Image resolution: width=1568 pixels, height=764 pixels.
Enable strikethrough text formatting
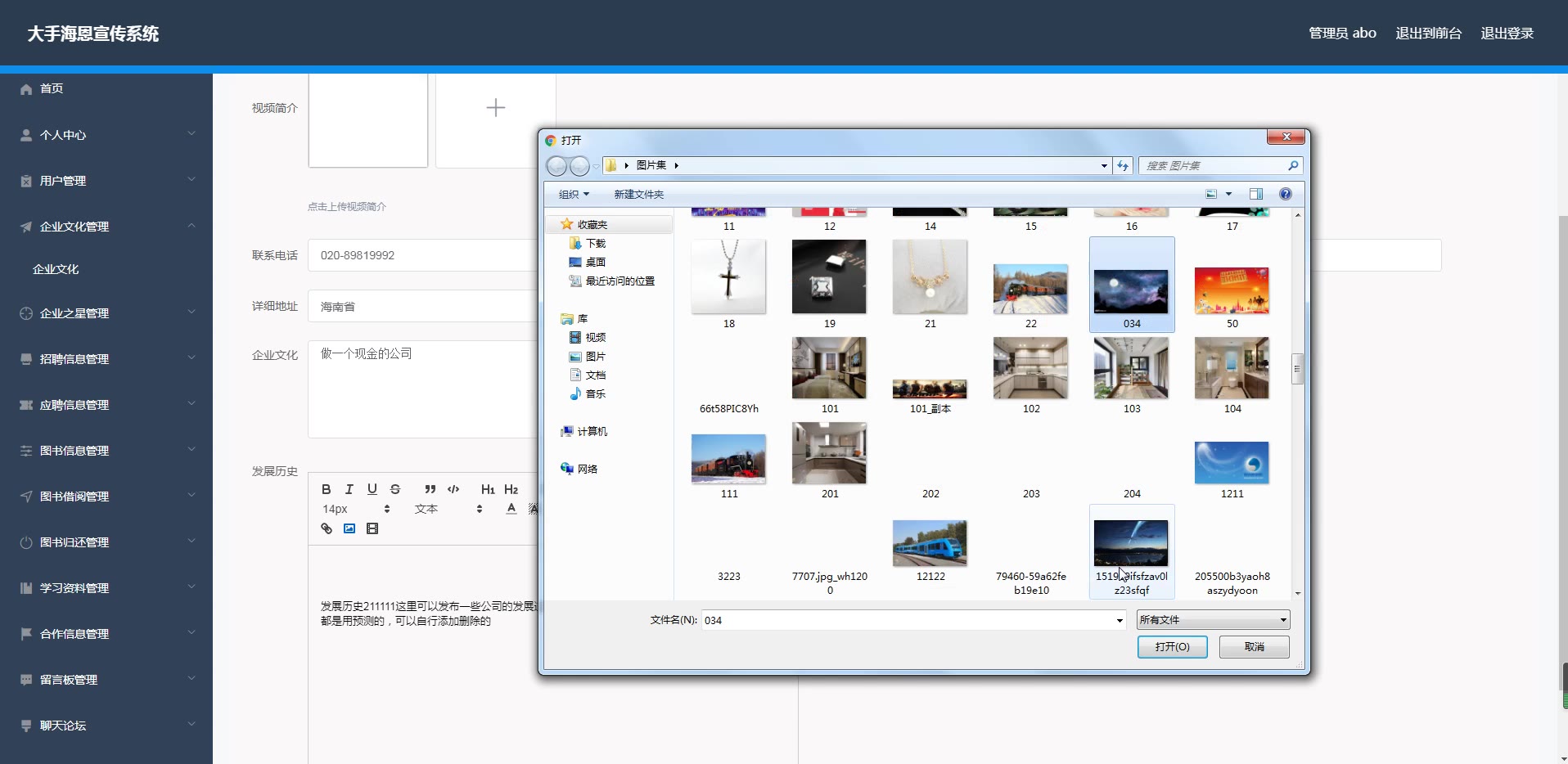click(395, 489)
